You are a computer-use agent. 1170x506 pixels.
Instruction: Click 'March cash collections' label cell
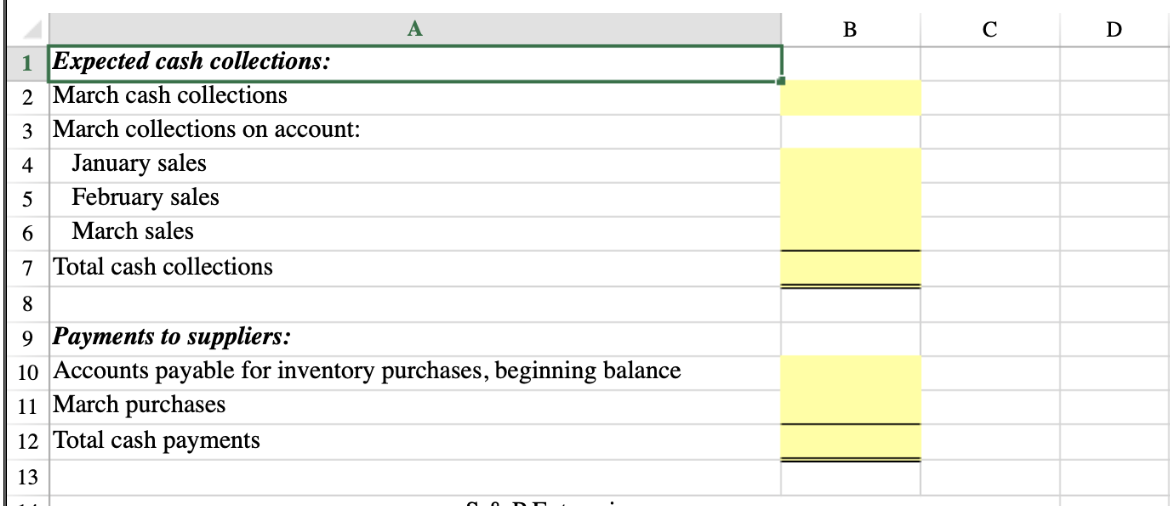click(x=415, y=97)
